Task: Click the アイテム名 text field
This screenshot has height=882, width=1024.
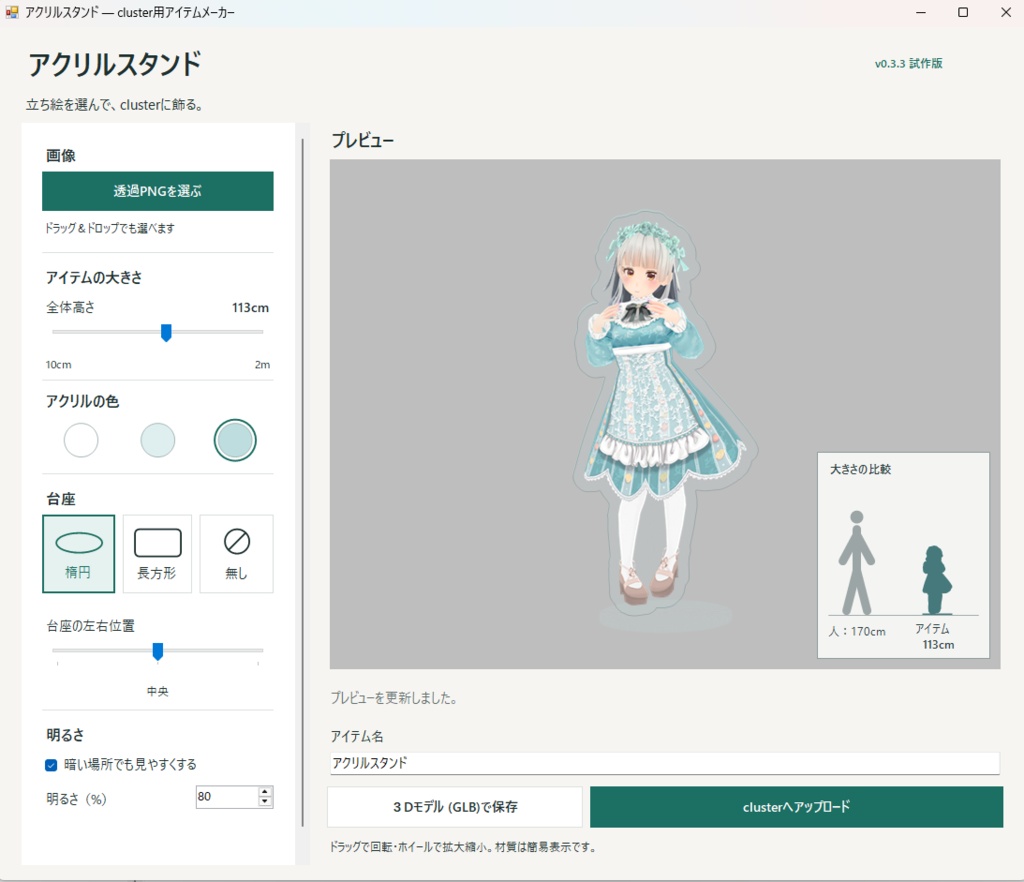Action: (665, 763)
